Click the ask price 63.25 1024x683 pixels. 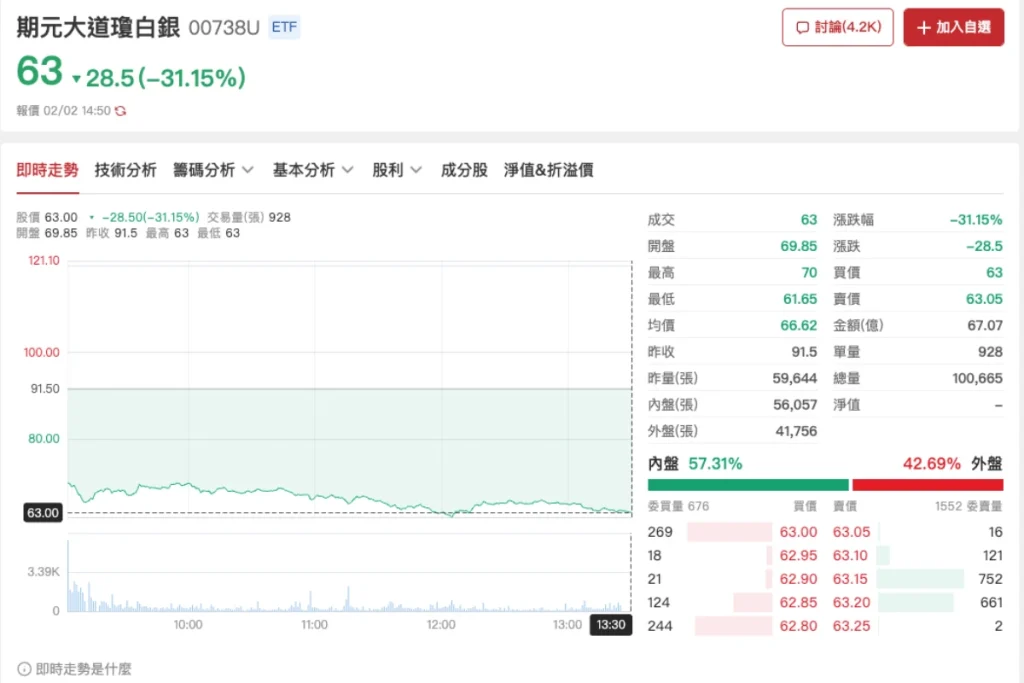[x=852, y=626]
